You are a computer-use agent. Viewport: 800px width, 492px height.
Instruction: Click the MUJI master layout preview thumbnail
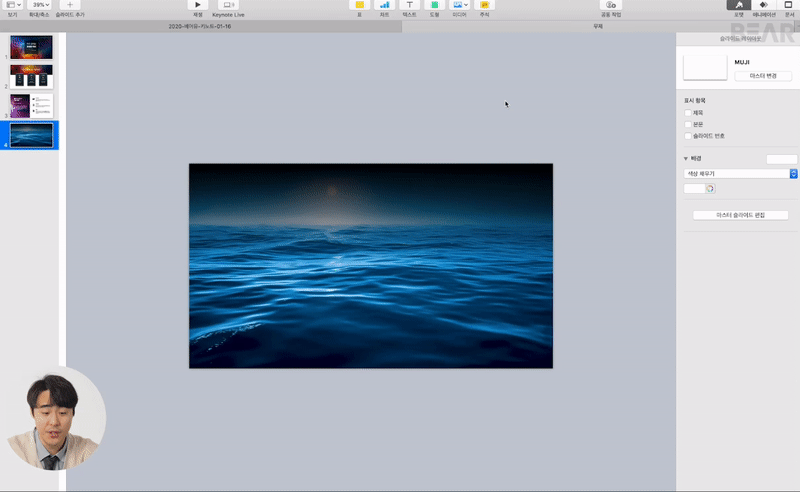(705, 67)
